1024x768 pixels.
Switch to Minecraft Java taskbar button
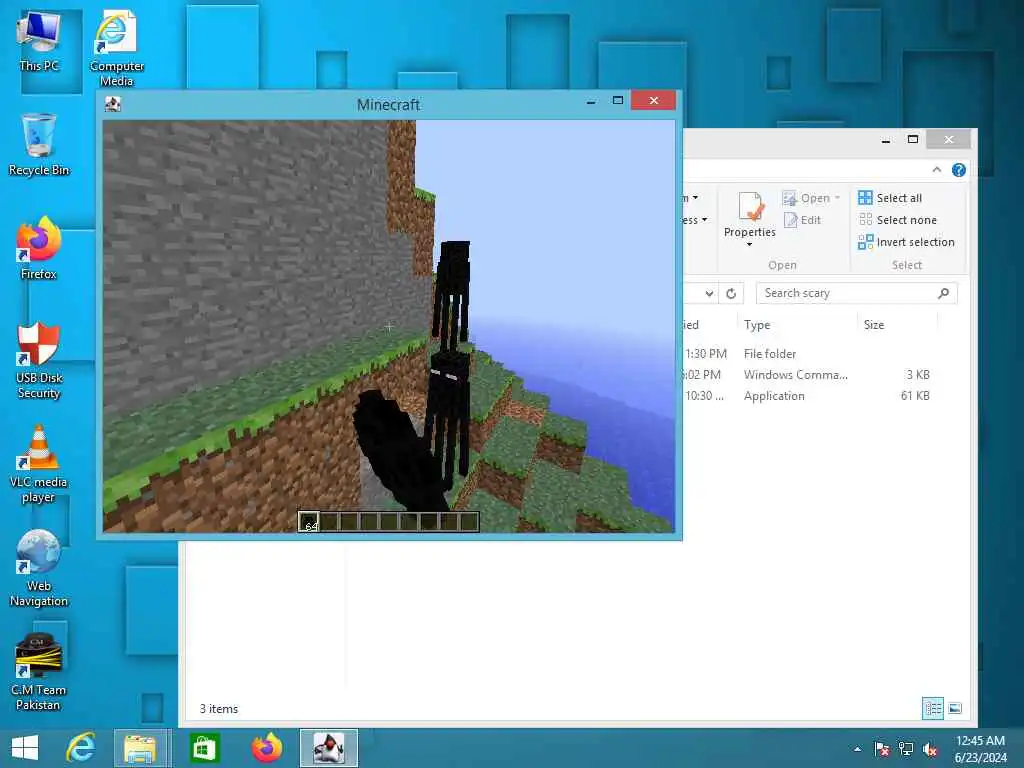(328, 748)
